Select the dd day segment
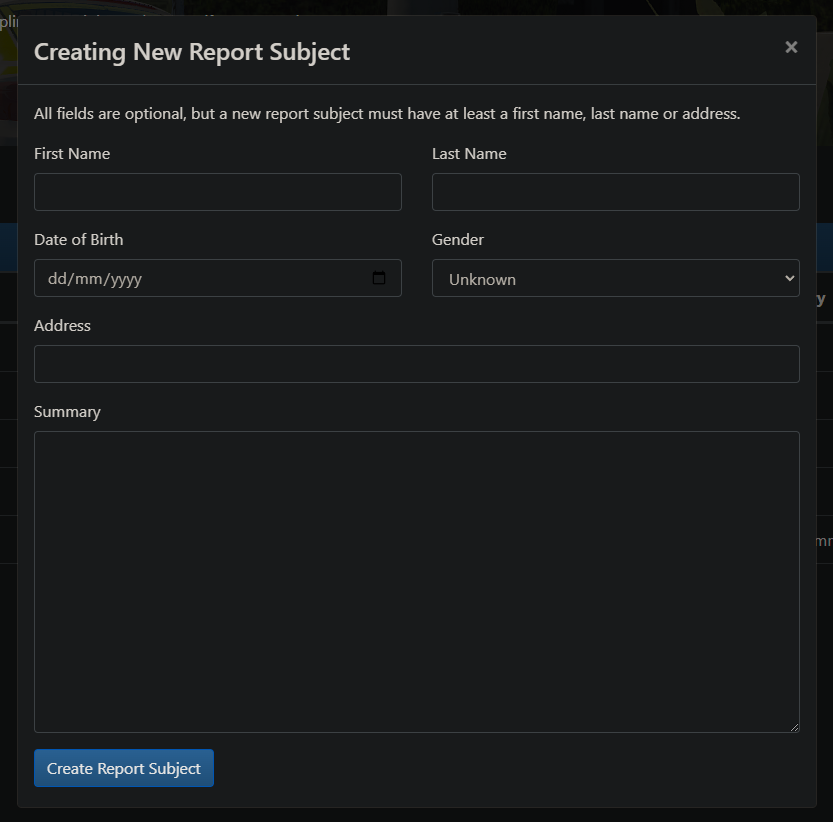Screen dimensions: 833x822 [x=57, y=279]
